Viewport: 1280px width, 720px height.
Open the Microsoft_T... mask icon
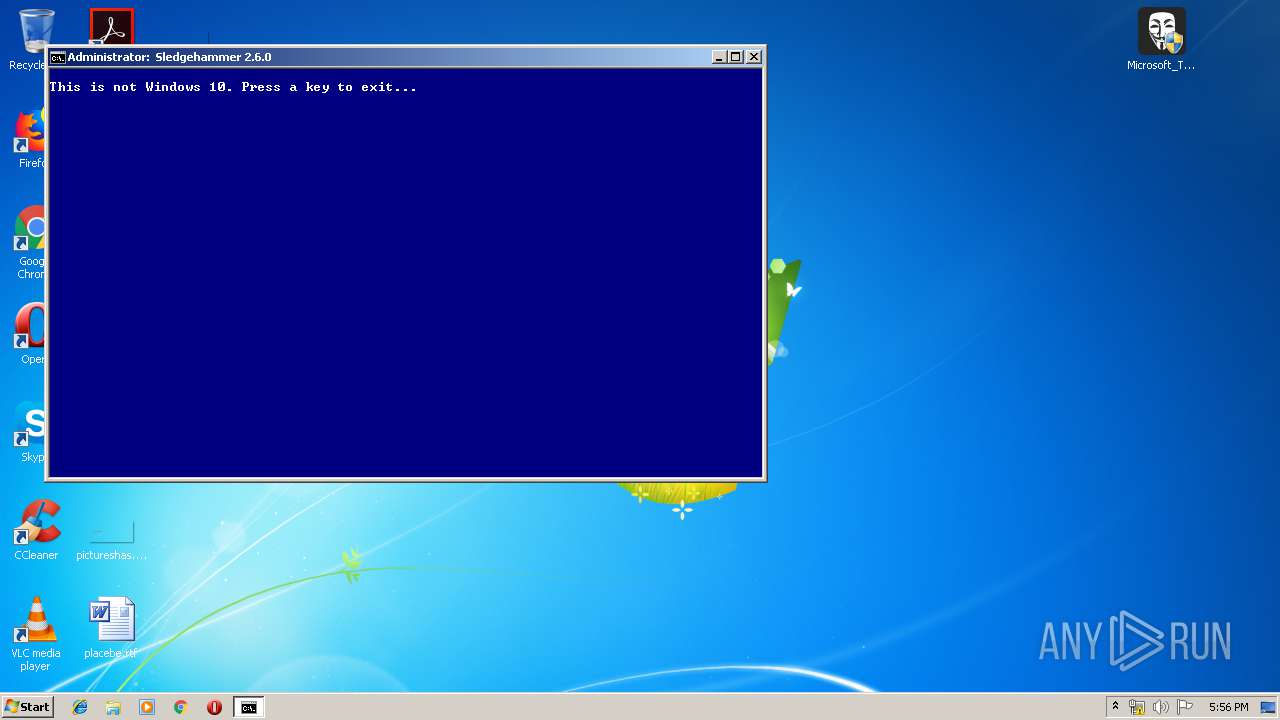click(1161, 40)
